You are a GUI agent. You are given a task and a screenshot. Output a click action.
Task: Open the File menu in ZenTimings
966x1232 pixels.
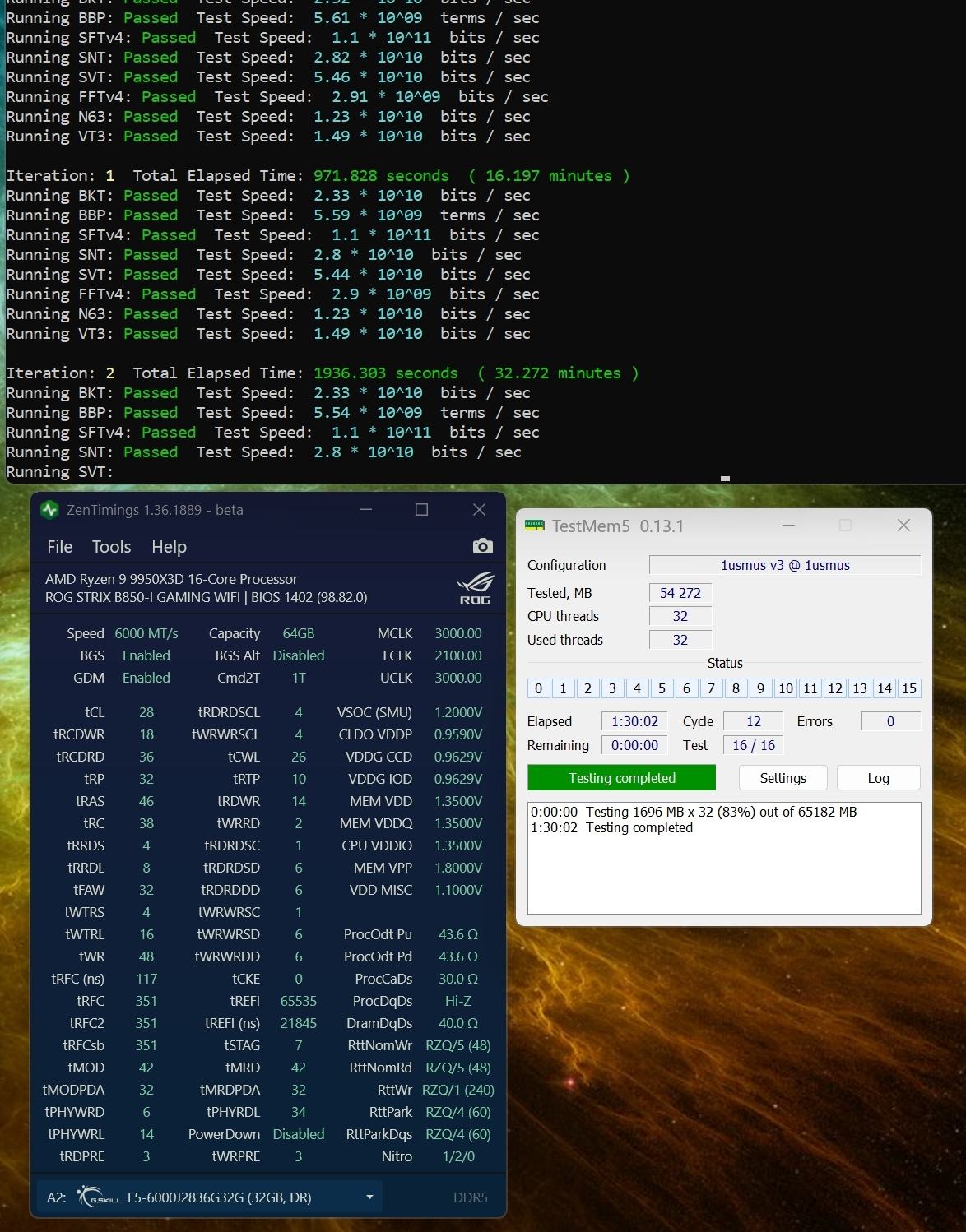pyautogui.click(x=60, y=547)
